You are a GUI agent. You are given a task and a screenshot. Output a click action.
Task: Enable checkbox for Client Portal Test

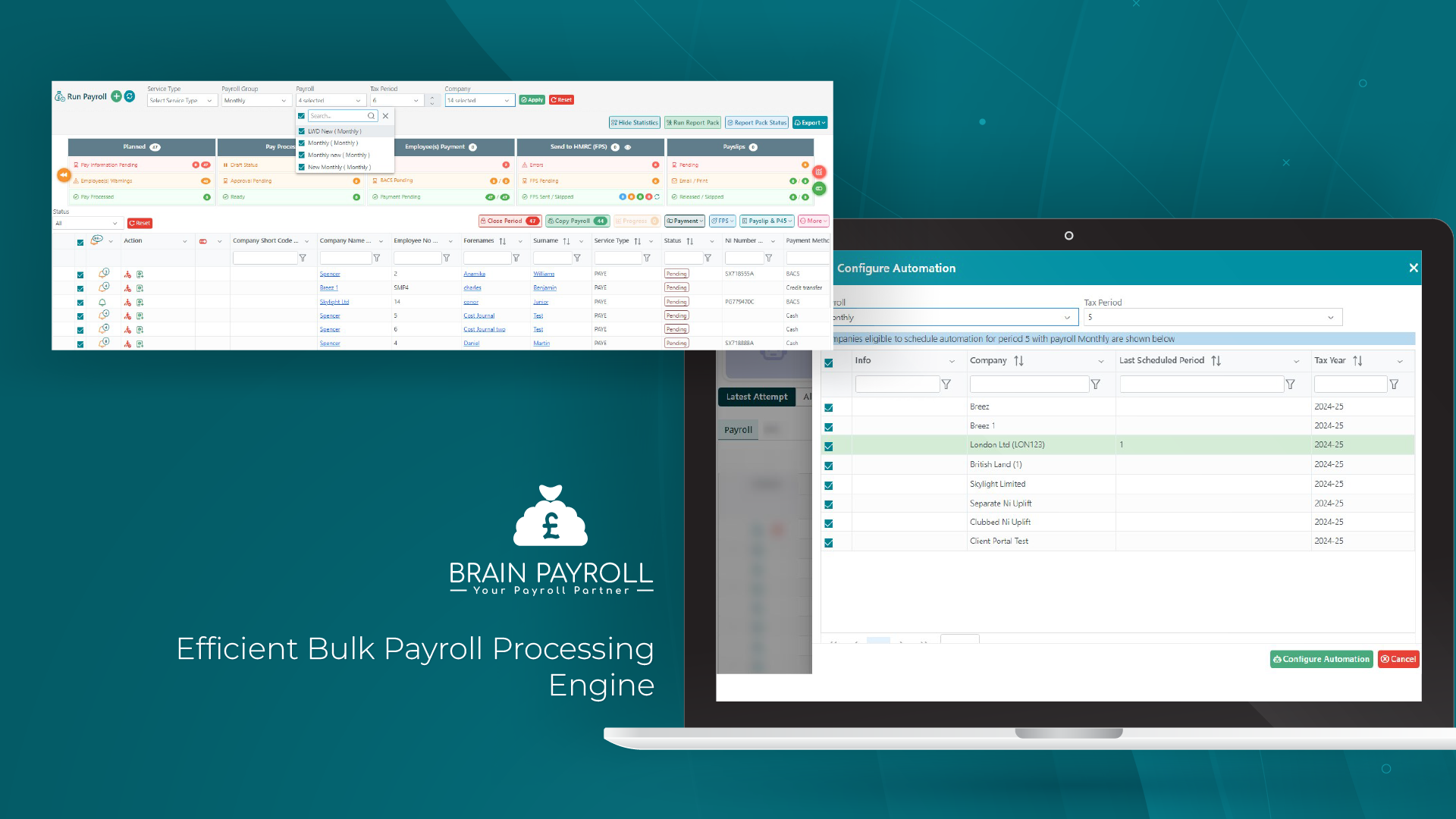pos(828,541)
